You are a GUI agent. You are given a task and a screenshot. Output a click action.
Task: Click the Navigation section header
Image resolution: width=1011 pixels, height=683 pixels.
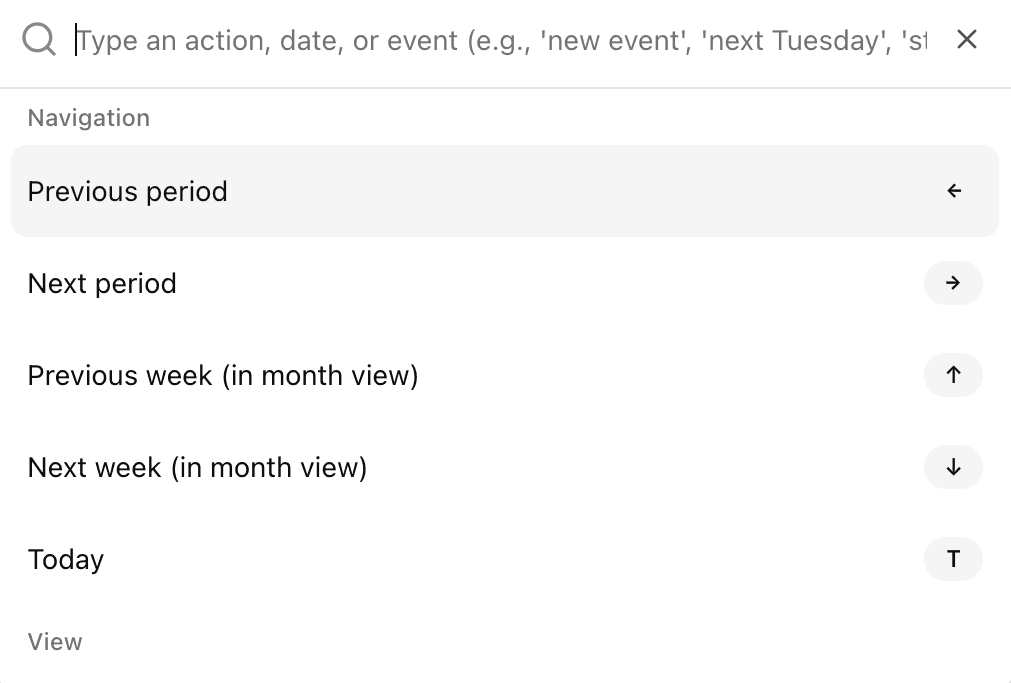[x=89, y=118]
